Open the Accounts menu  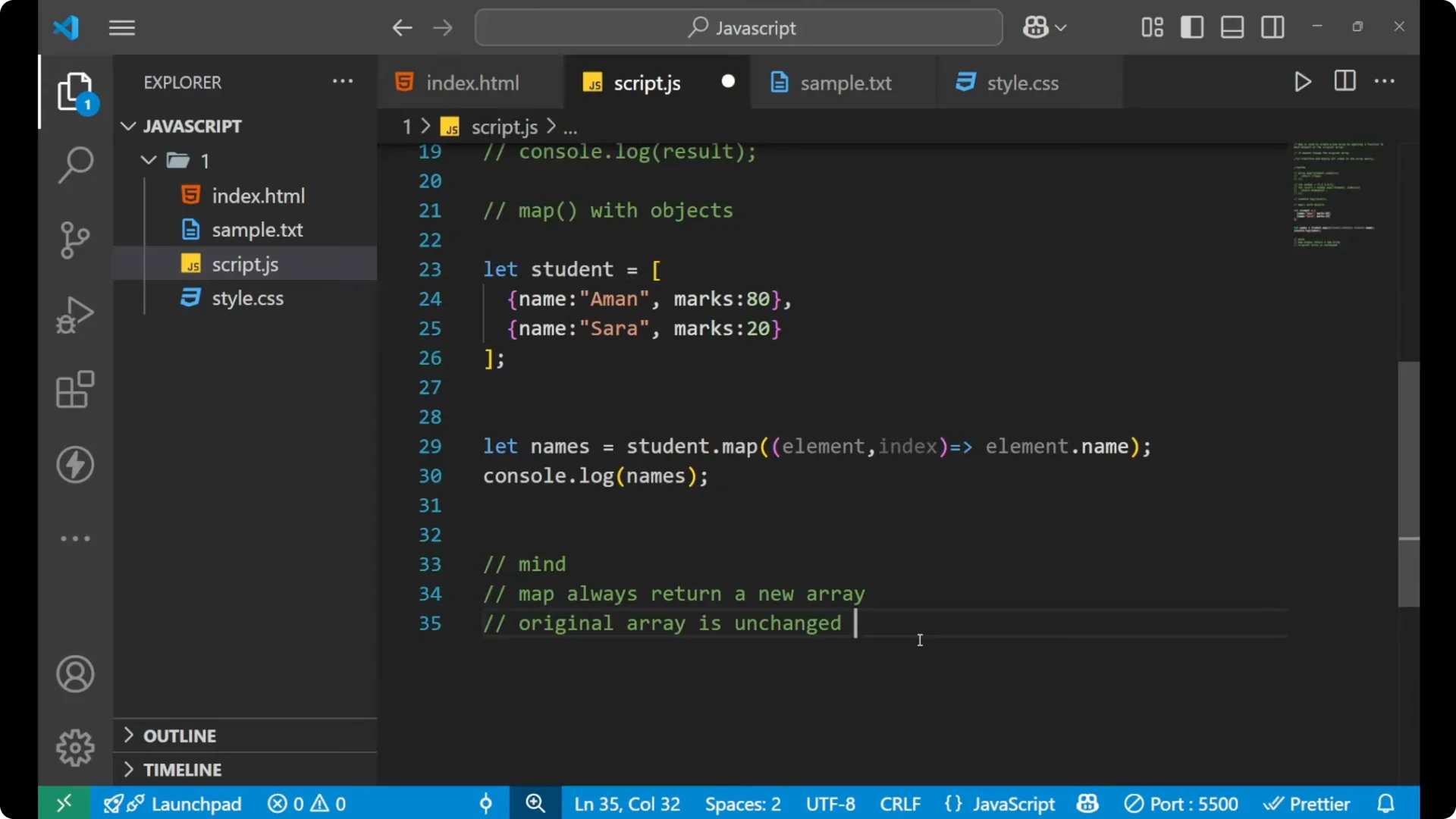(x=75, y=674)
